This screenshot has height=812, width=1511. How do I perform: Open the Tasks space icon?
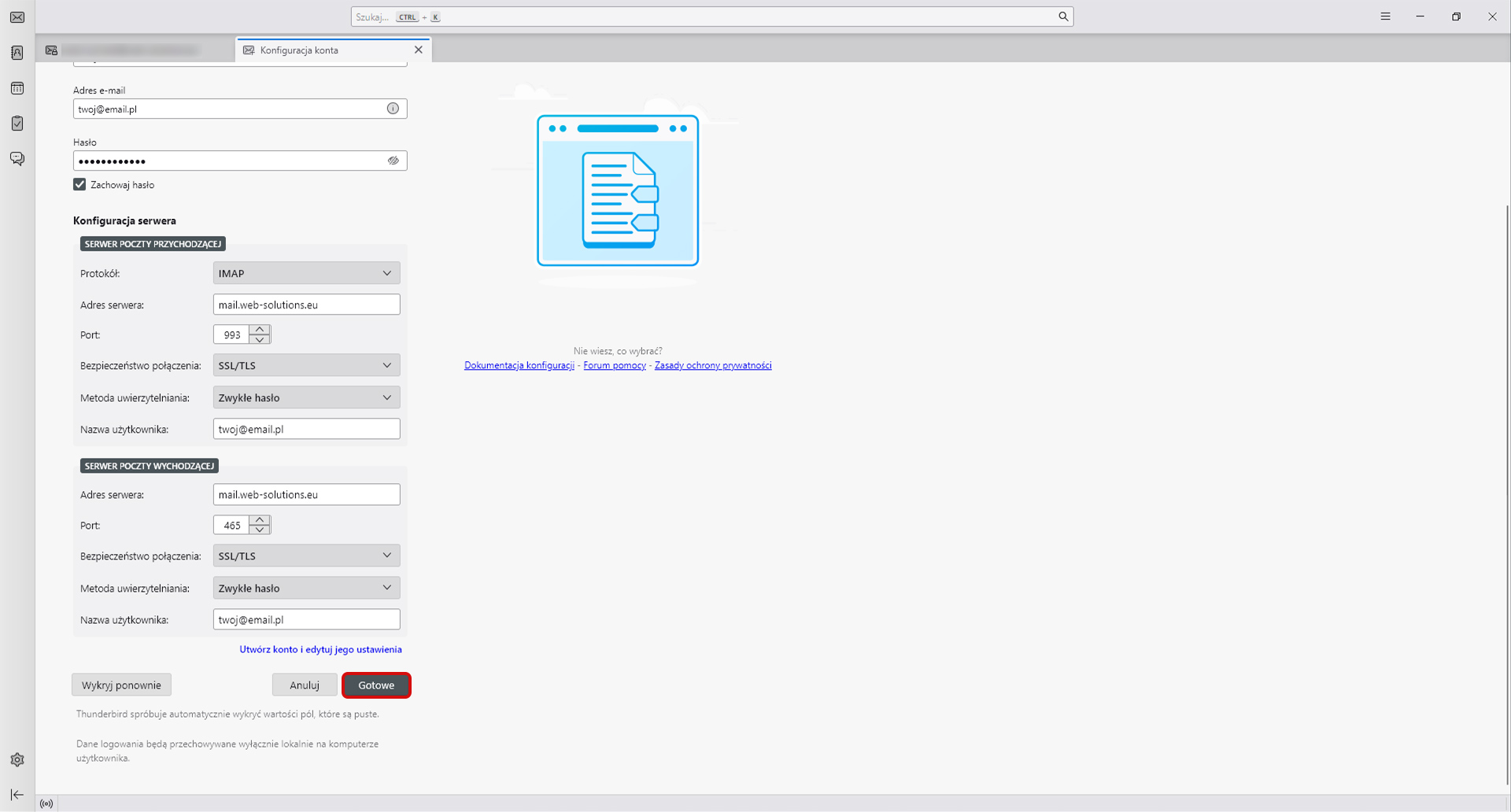click(x=17, y=124)
